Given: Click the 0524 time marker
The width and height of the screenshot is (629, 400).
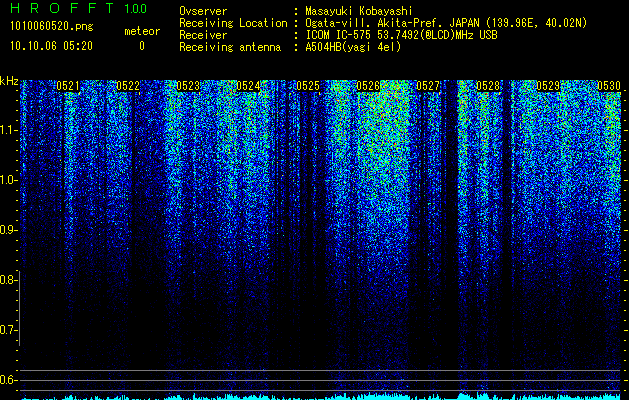Looking at the screenshot, I should pos(248,86).
